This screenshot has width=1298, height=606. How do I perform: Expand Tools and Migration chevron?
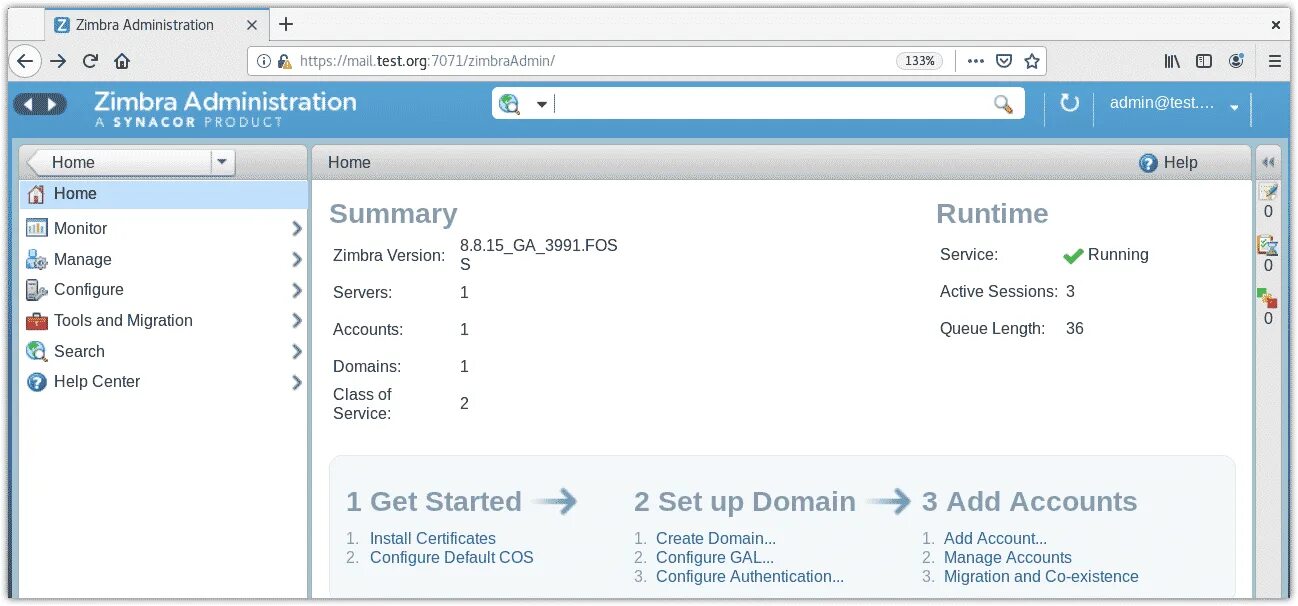point(296,321)
